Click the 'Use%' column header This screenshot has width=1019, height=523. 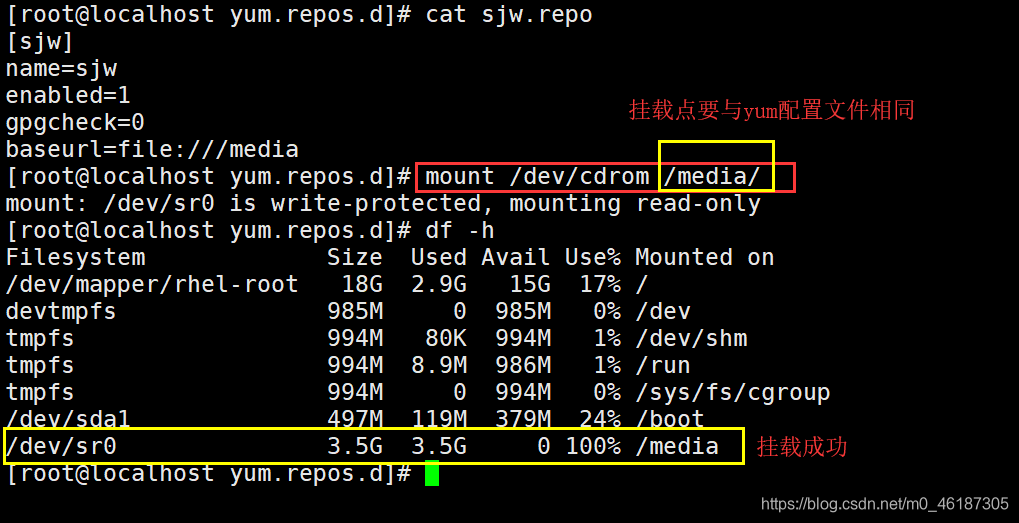point(593,258)
